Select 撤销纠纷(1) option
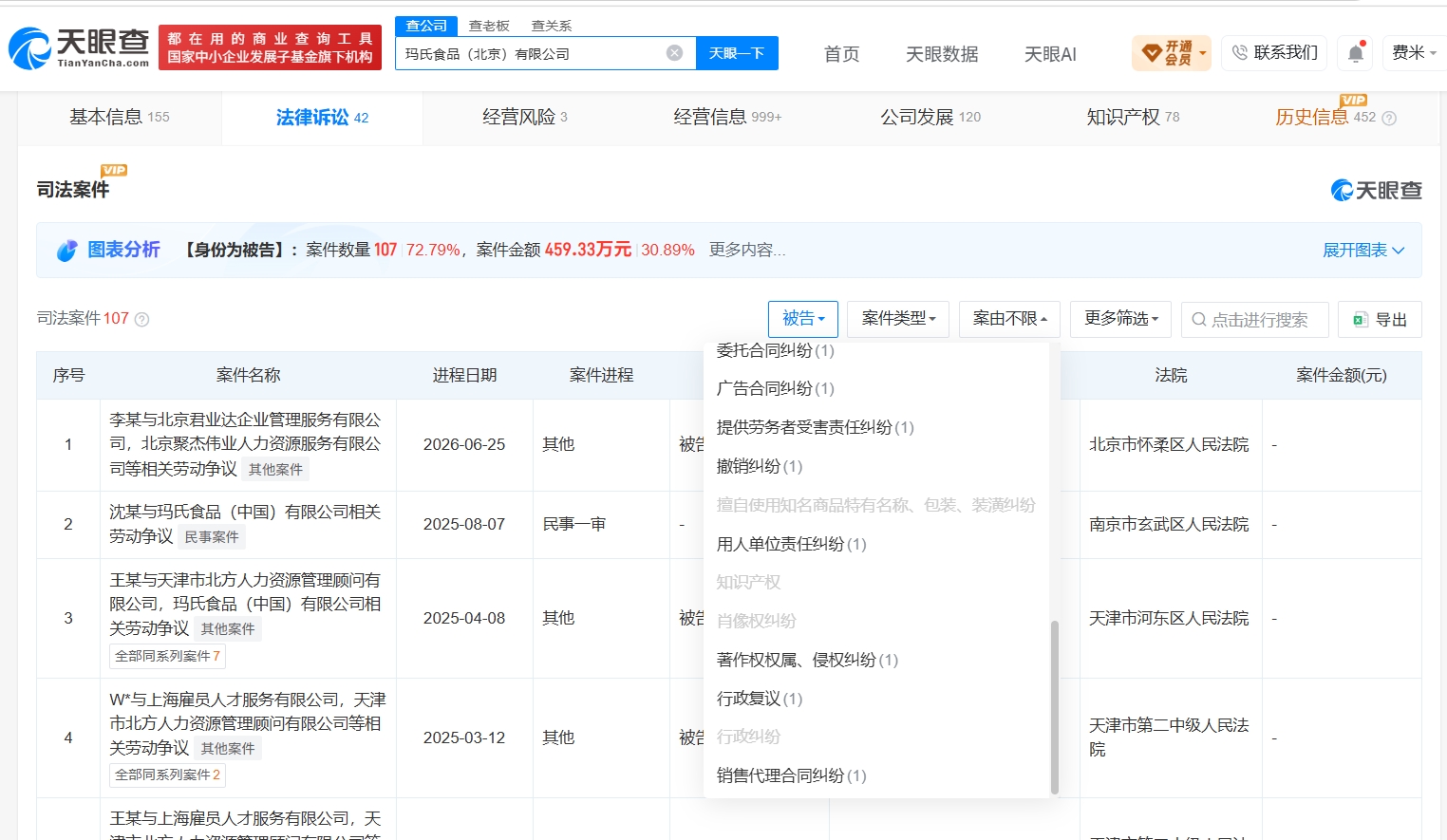Image resolution: width=1447 pixels, height=840 pixels. coord(760,466)
